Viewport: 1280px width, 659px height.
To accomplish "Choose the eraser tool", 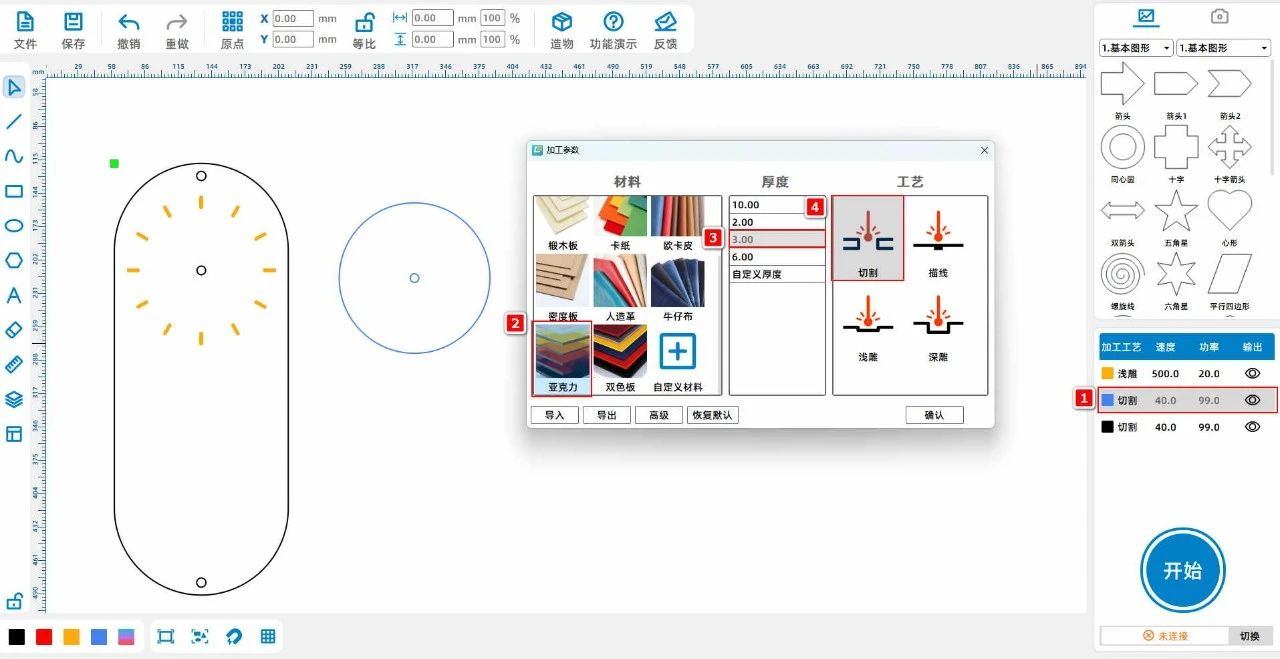I will coord(14,329).
